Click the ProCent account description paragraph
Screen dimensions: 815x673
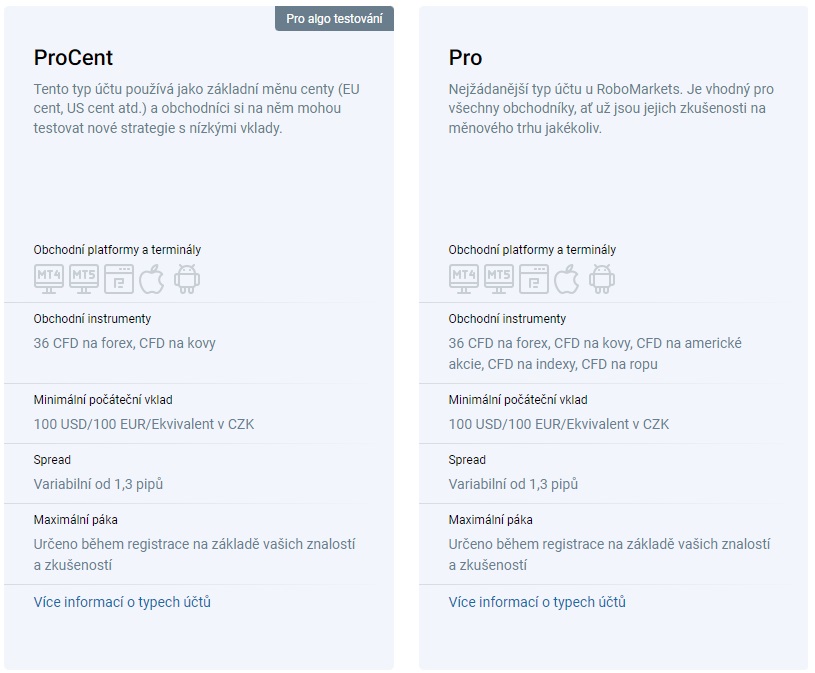click(196, 108)
